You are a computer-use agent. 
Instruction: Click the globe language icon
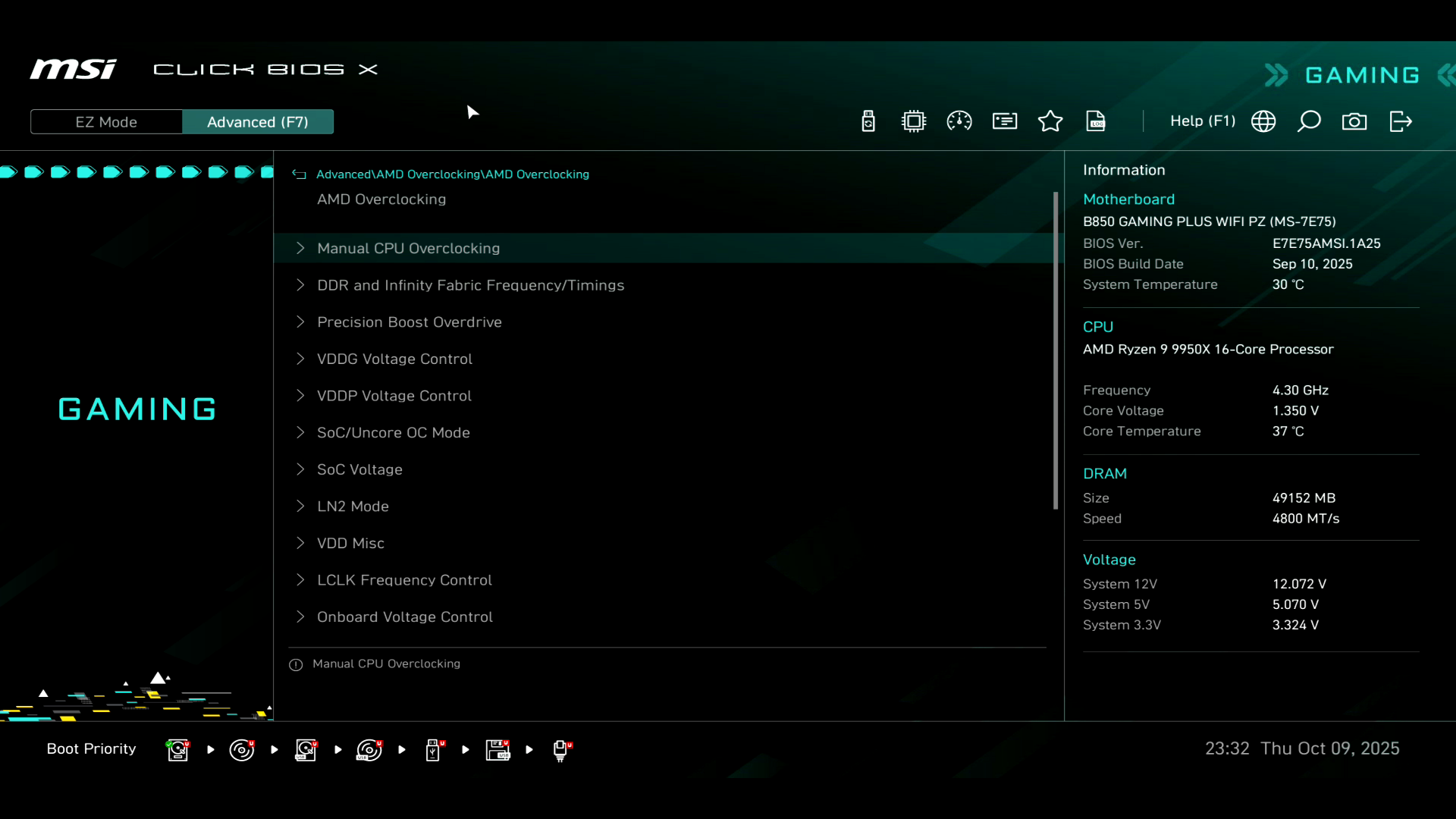(x=1263, y=121)
